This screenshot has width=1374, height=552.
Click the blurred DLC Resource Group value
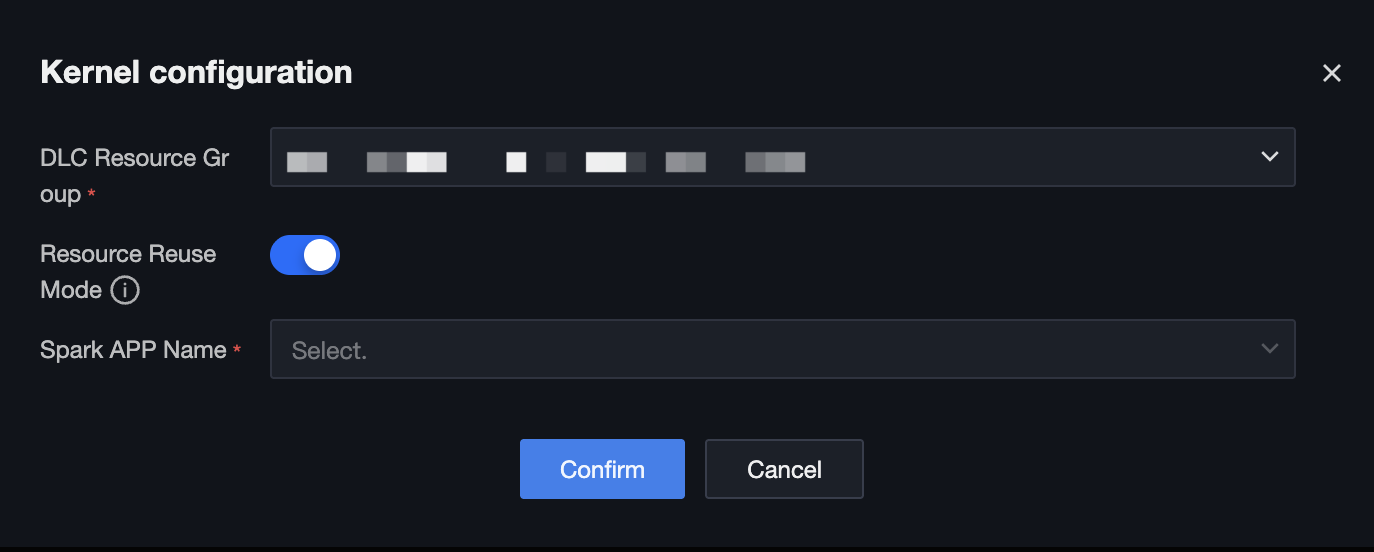pos(546,161)
